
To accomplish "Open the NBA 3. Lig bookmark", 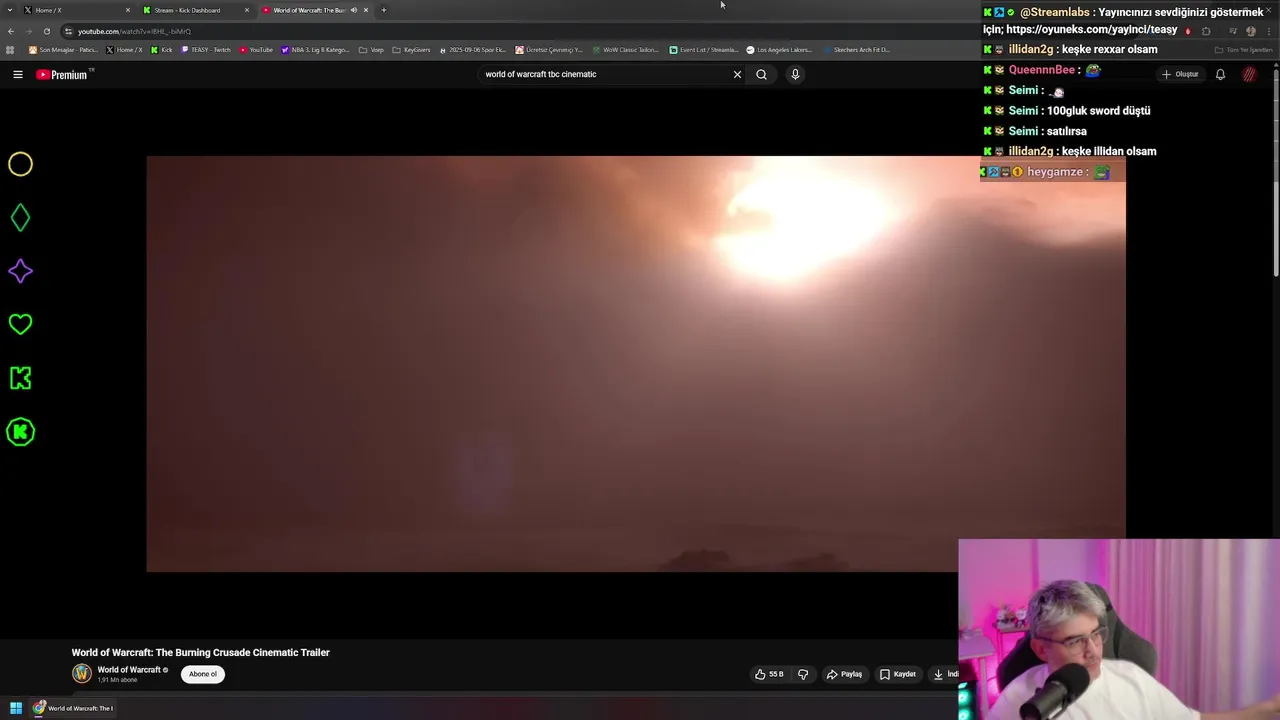I will (316, 49).
